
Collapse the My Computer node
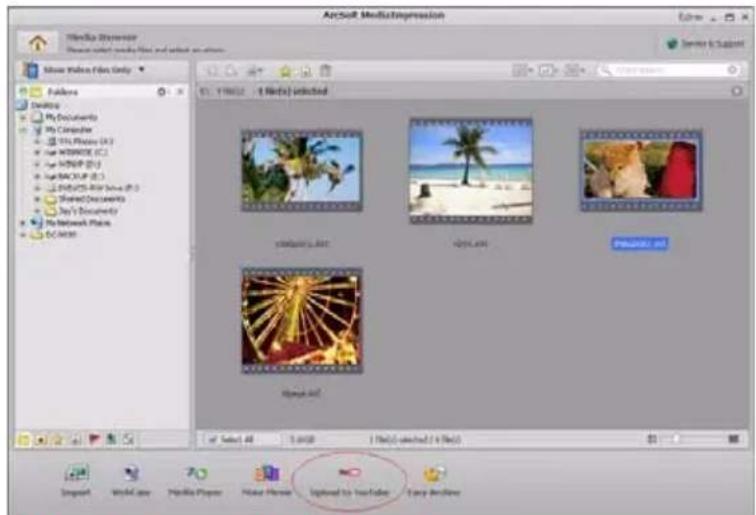click(23, 130)
